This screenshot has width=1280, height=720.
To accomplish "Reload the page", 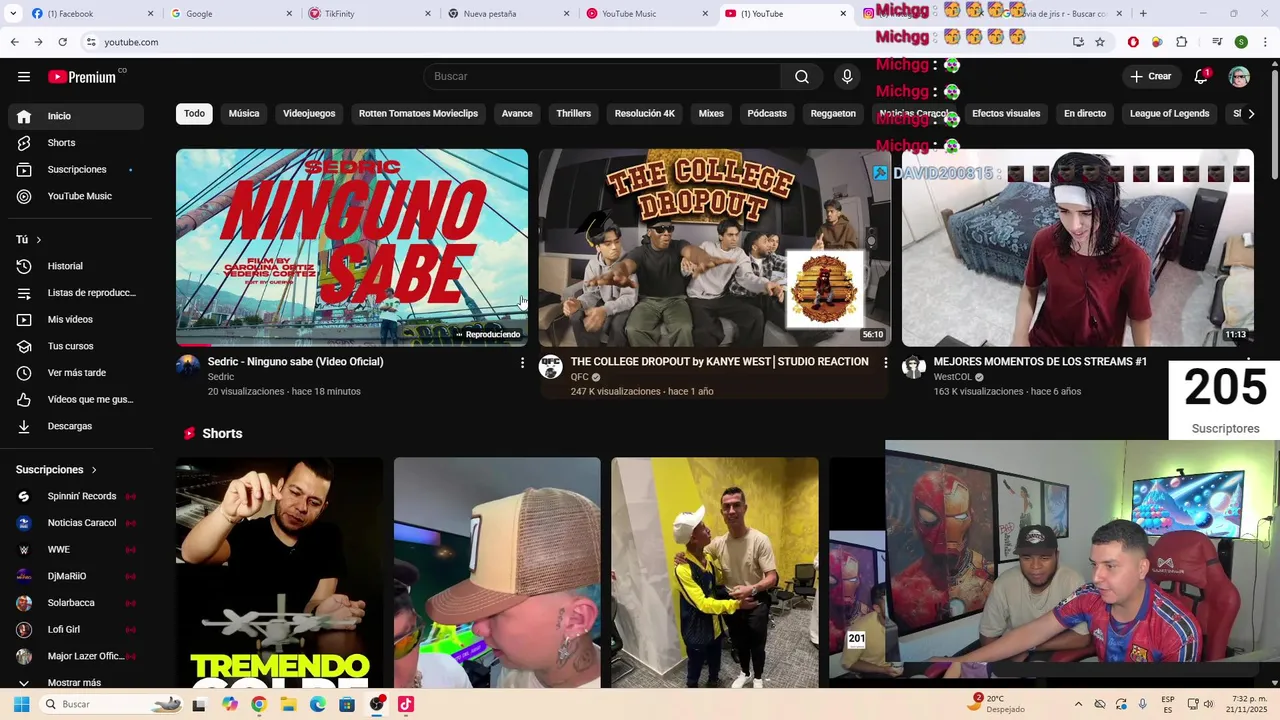I will pos(62,42).
